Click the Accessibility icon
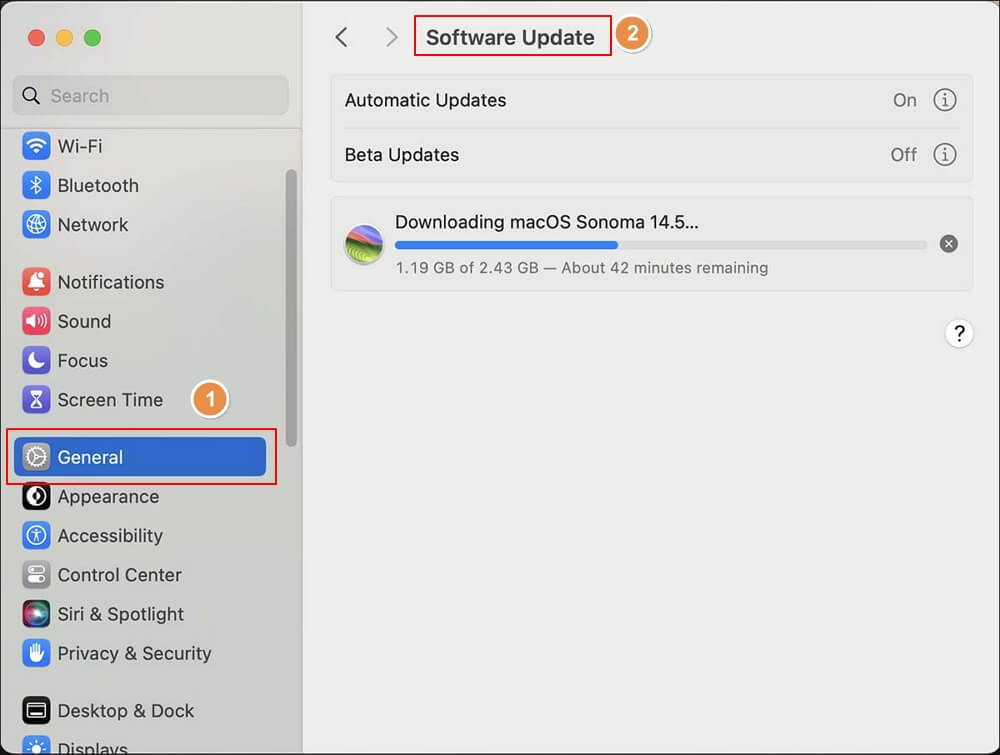The height and width of the screenshot is (755, 1000). (x=36, y=536)
